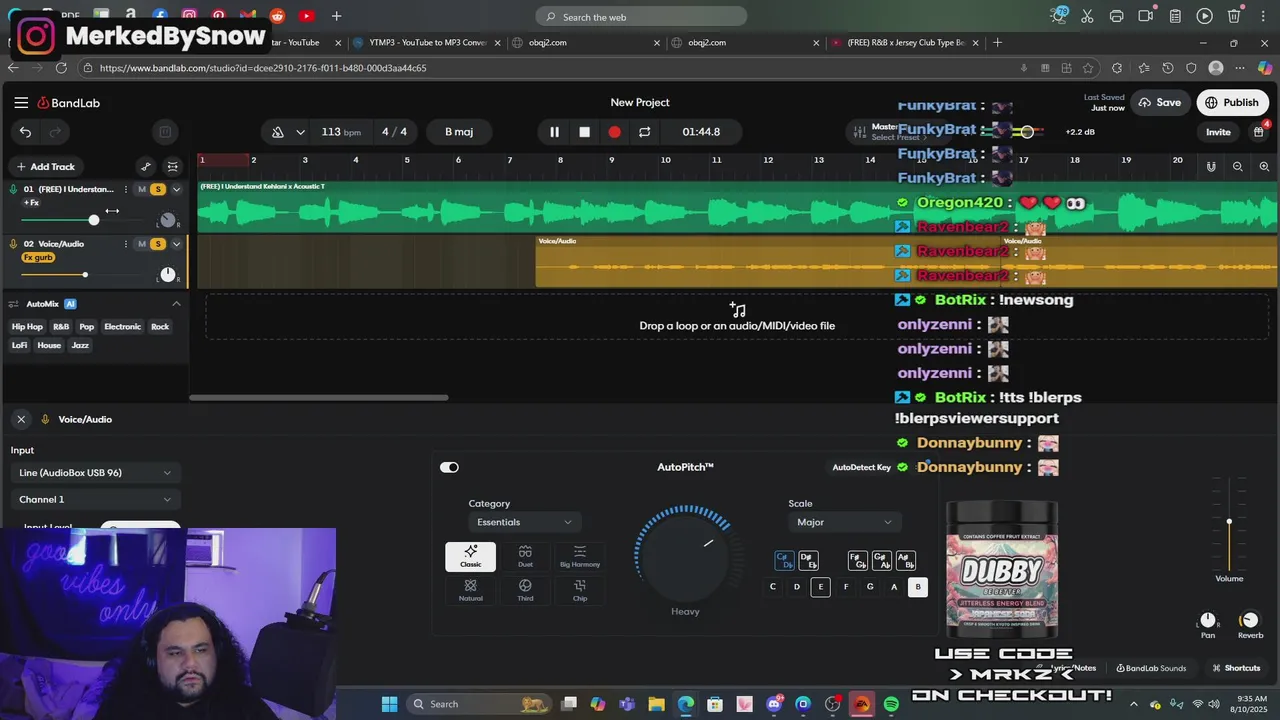Toggle the loop cycle button
Screen dimensions: 1280x720
(644, 132)
